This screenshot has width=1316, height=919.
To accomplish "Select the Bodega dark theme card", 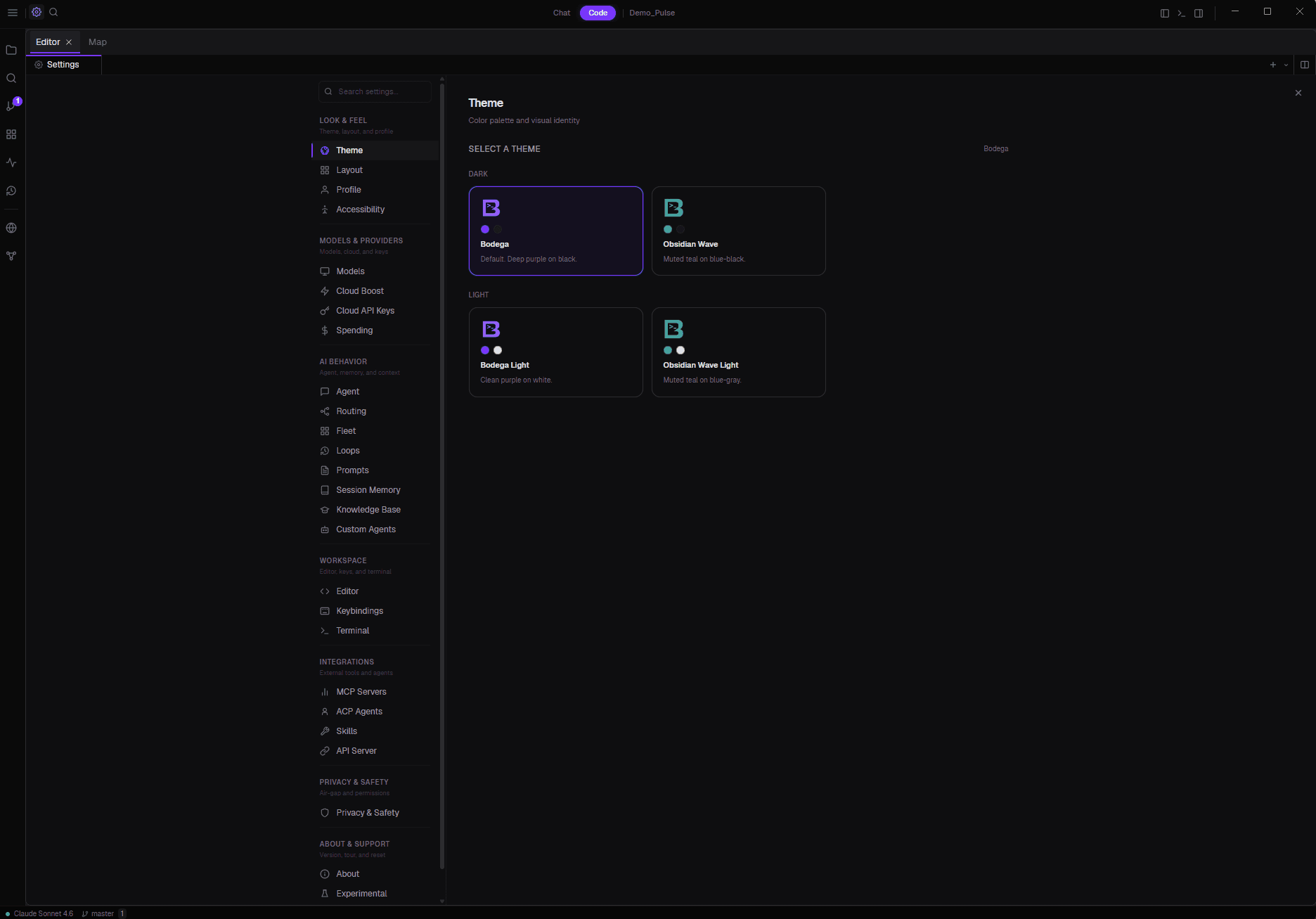I will (556, 231).
